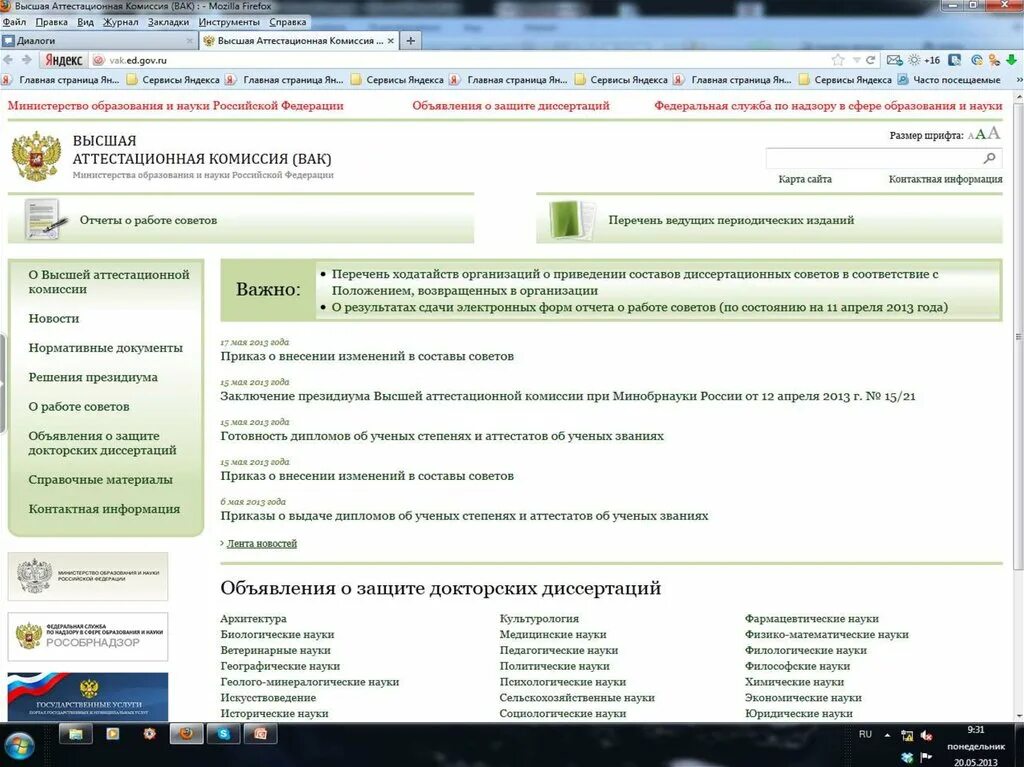Screen dimensions: 1024x767
Task: Open Часто посещаемые bookmark folder
Action: click(949, 80)
